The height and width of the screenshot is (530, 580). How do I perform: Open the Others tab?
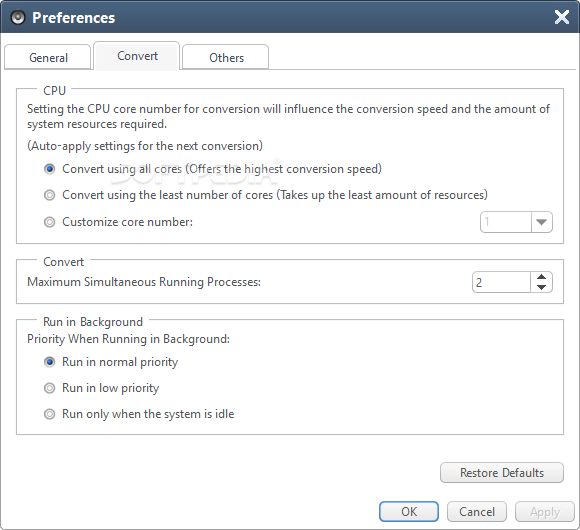(x=226, y=57)
